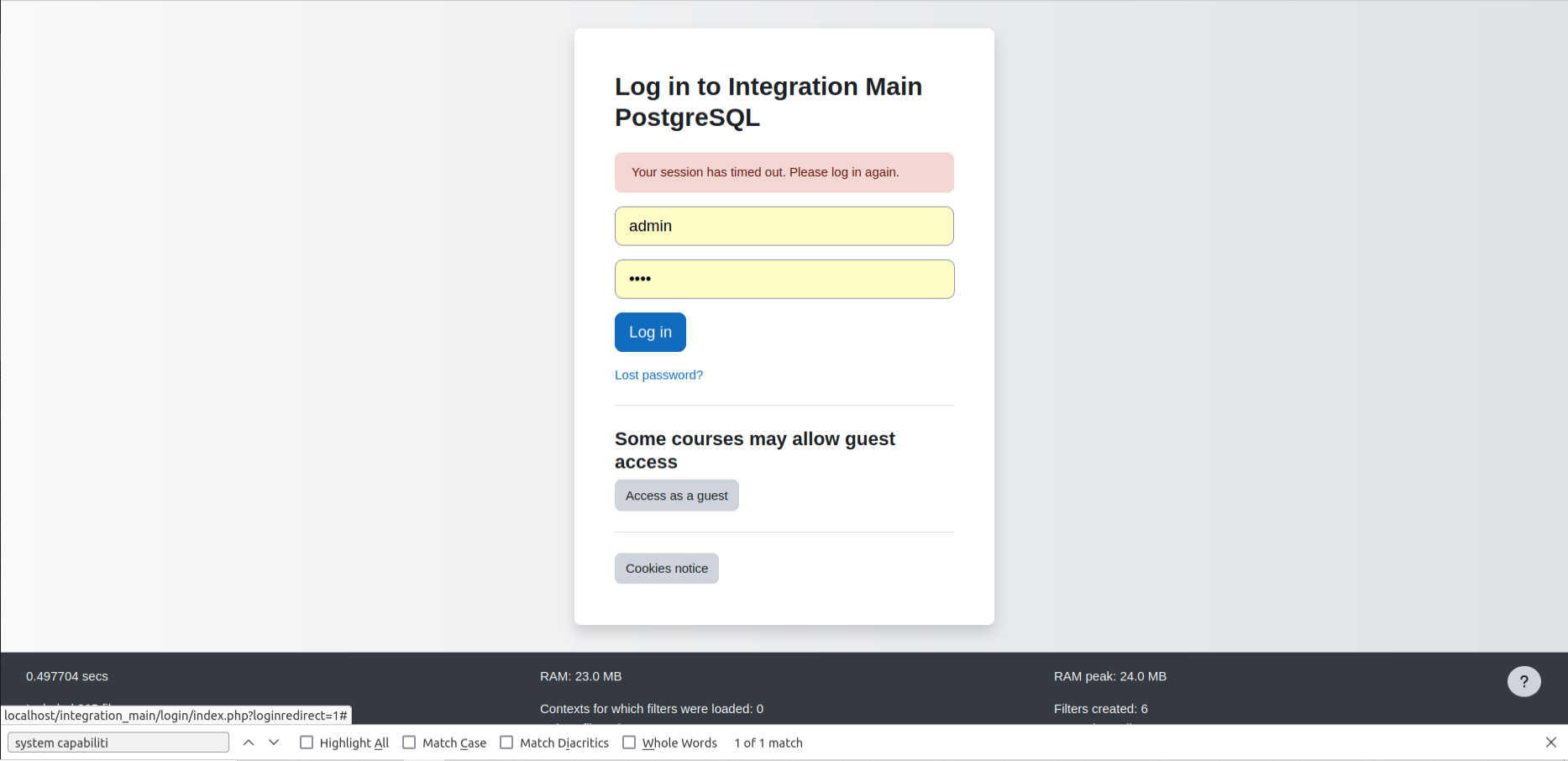
Task: Select the RAM peak: 24.0 MB text
Action: point(1110,676)
